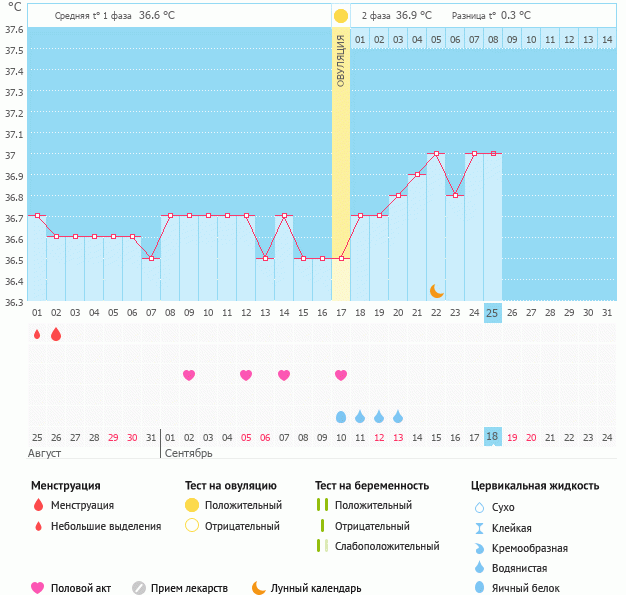Click the temperature point on cycle day 22
This screenshot has width=626, height=595.
436,154
